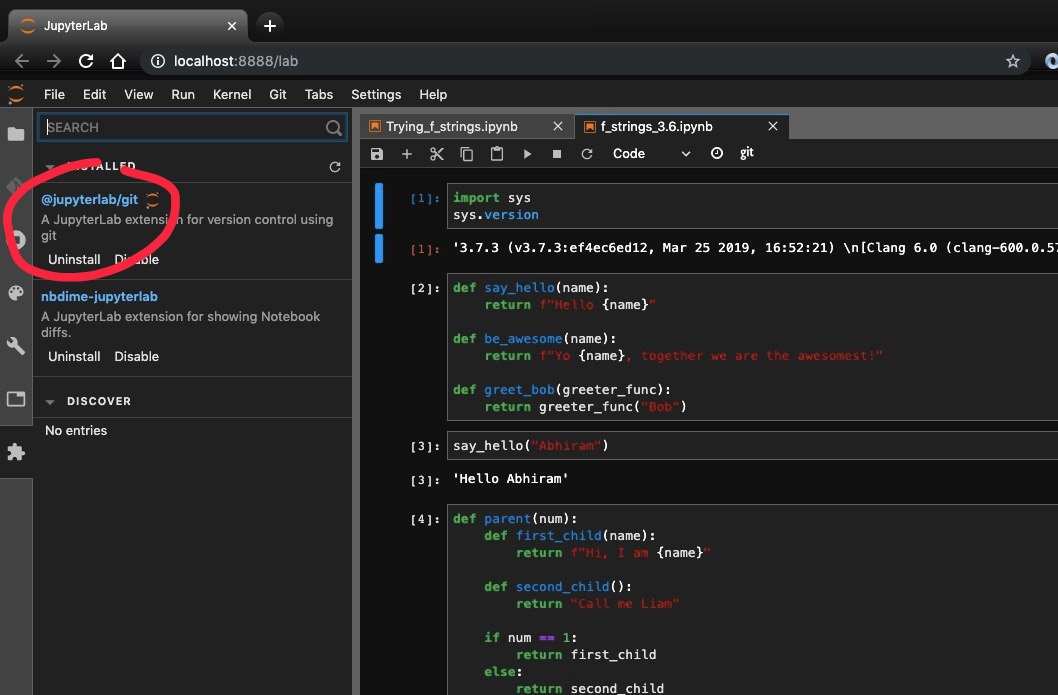Disable the nbdime-jupyterlab extension
The width and height of the screenshot is (1058, 695).
click(x=136, y=356)
